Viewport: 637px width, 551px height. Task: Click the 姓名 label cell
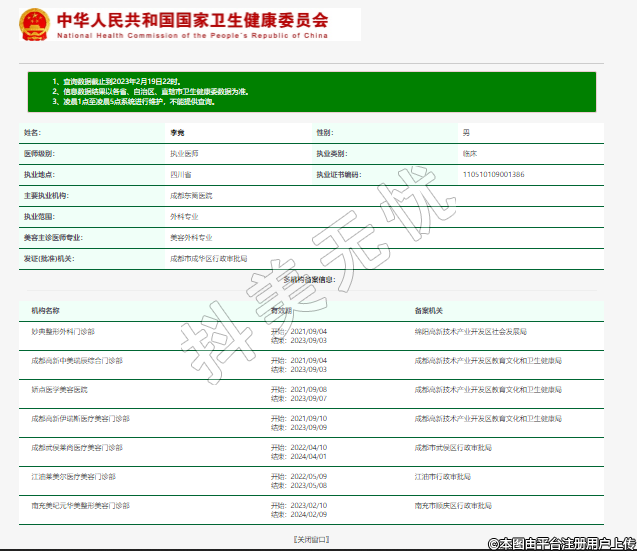click(x=92, y=132)
